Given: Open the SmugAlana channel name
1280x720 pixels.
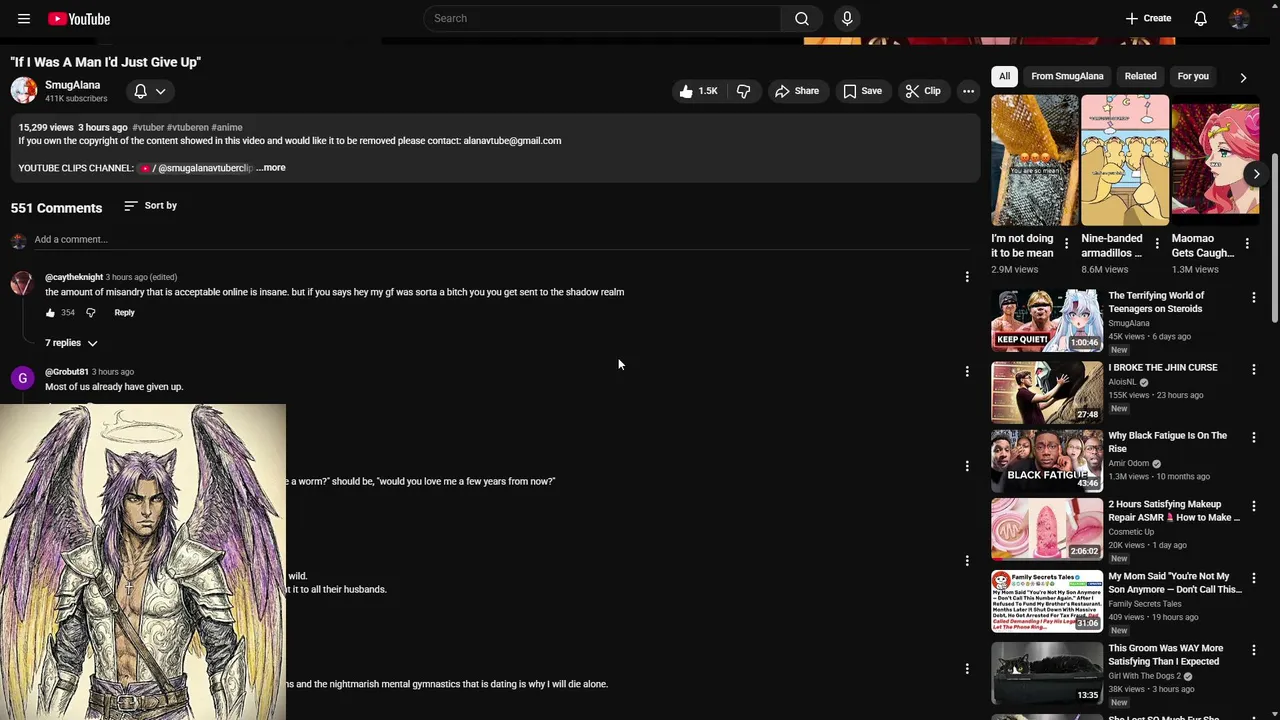Looking at the screenshot, I should pos(72,85).
